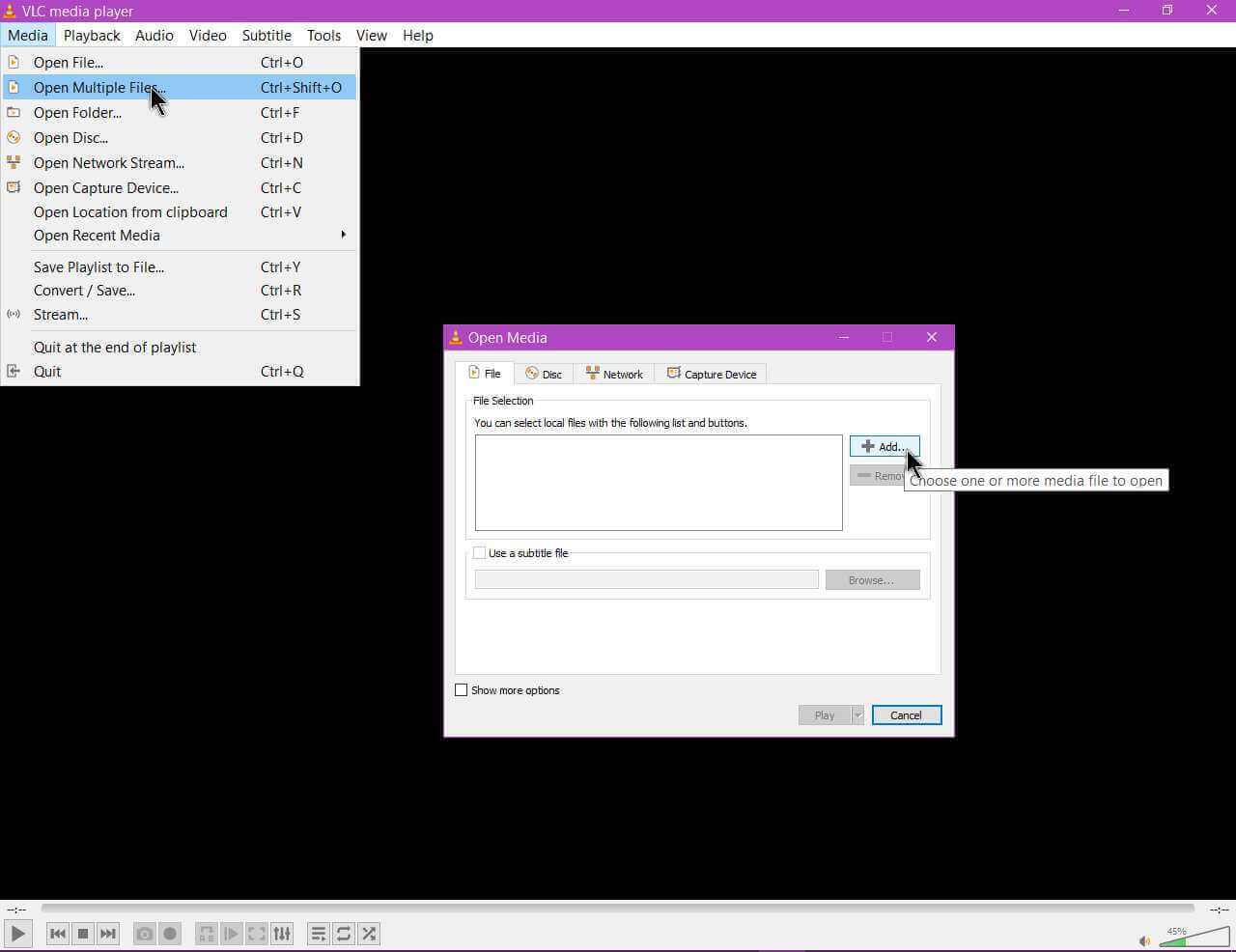Click the VLC cone icon in Open Media title
Viewport: 1236px width, 952px height.
[456, 337]
